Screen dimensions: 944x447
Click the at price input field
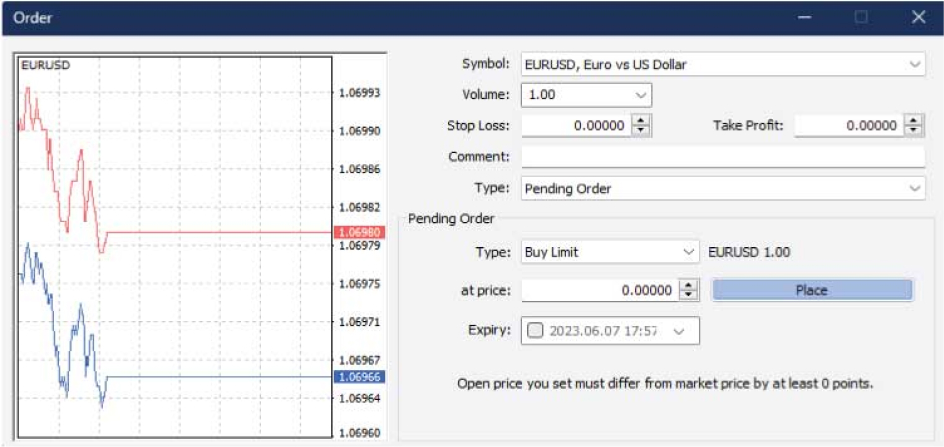pyautogui.click(x=600, y=290)
